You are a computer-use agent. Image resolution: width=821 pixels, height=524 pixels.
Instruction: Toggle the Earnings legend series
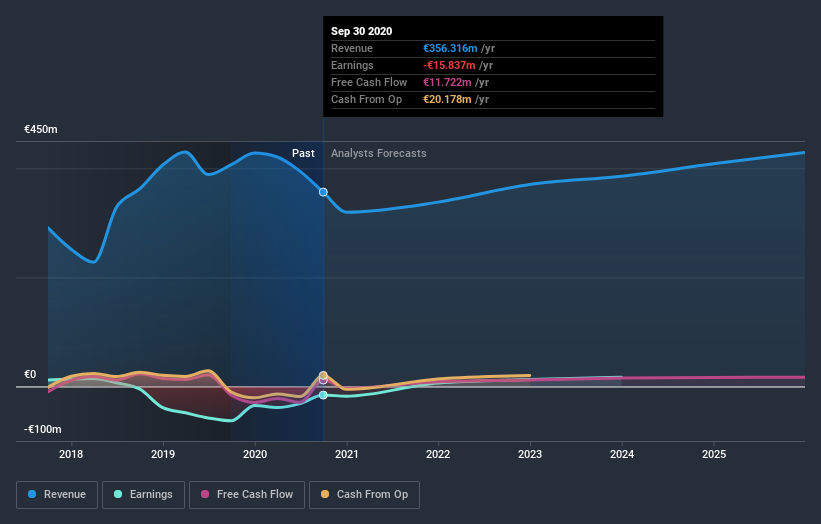[143, 495]
